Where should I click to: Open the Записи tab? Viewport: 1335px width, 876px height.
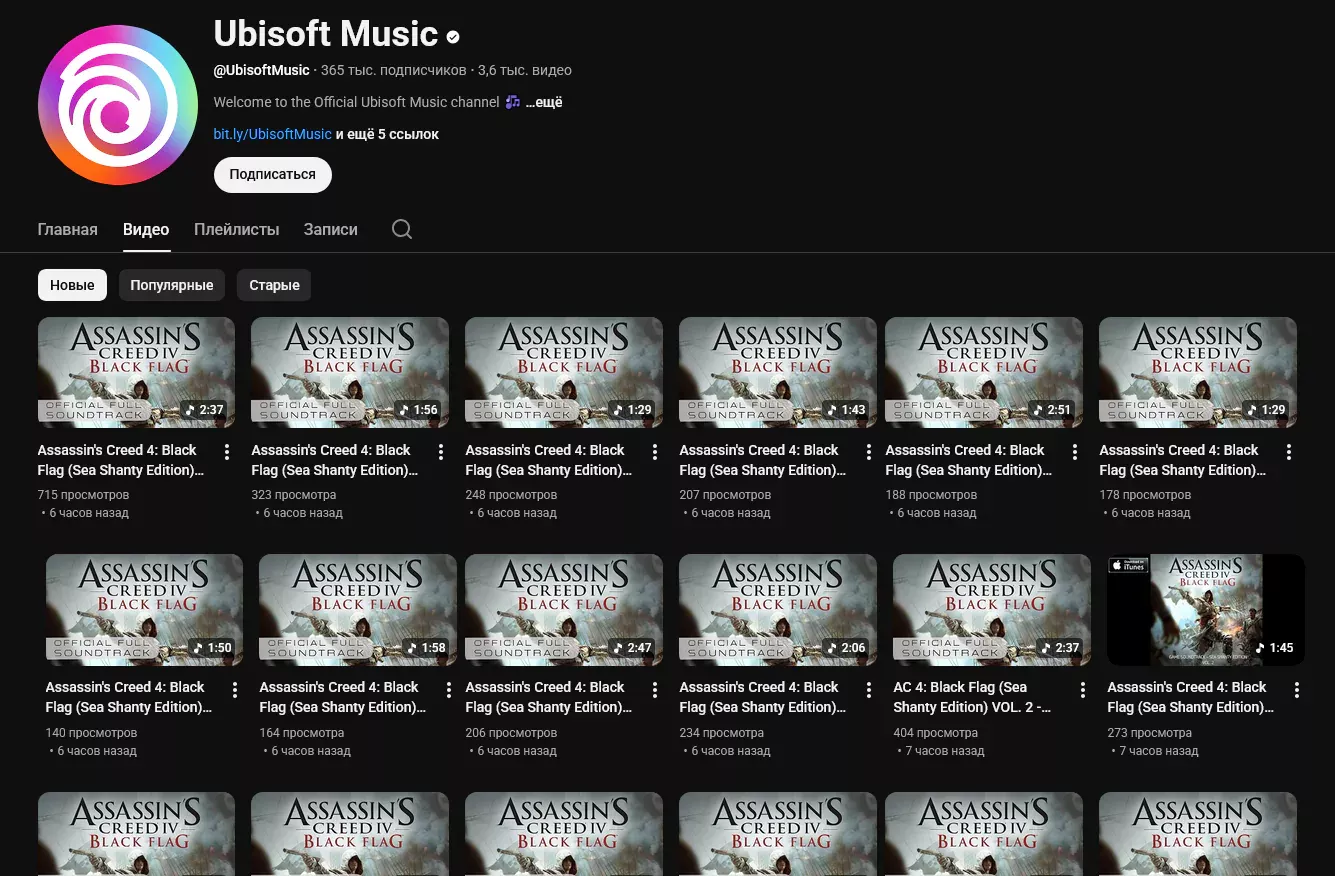331,229
